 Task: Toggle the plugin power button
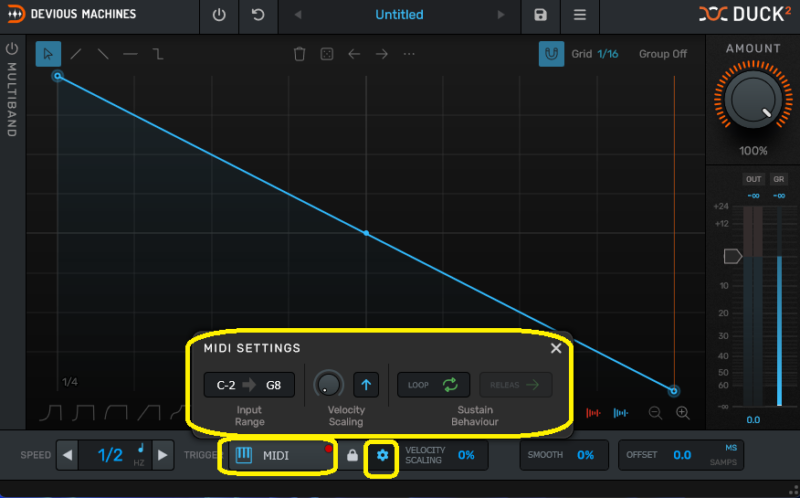[x=219, y=15]
